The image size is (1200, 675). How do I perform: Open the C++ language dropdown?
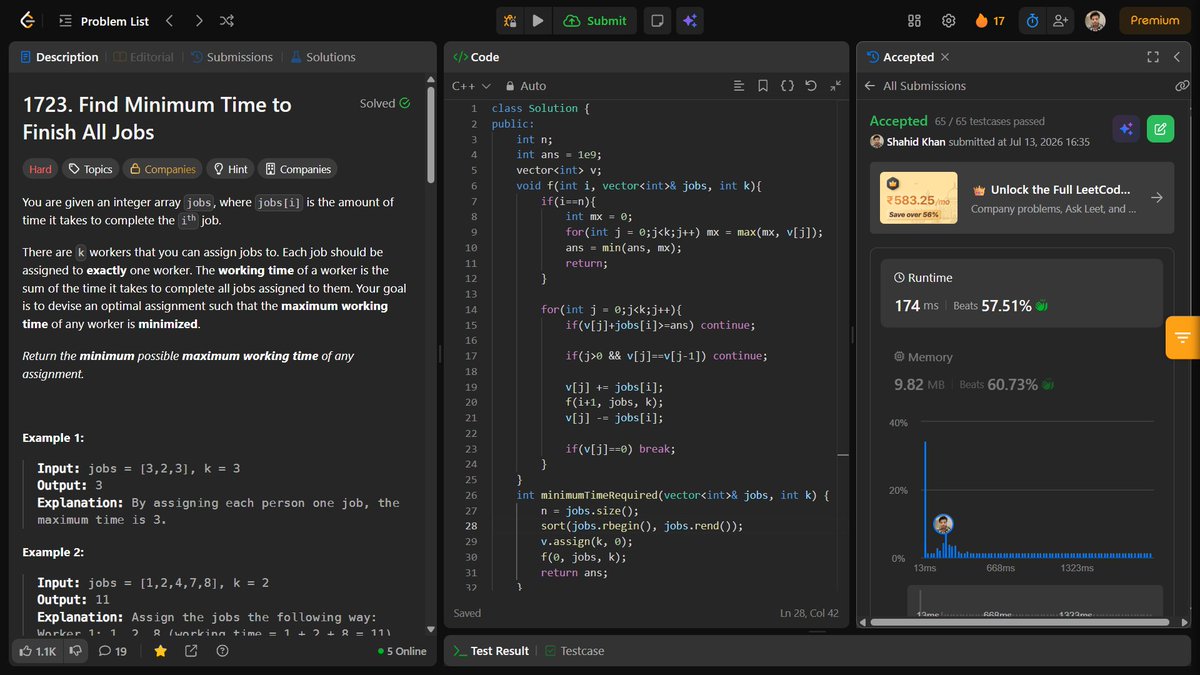tap(469, 86)
